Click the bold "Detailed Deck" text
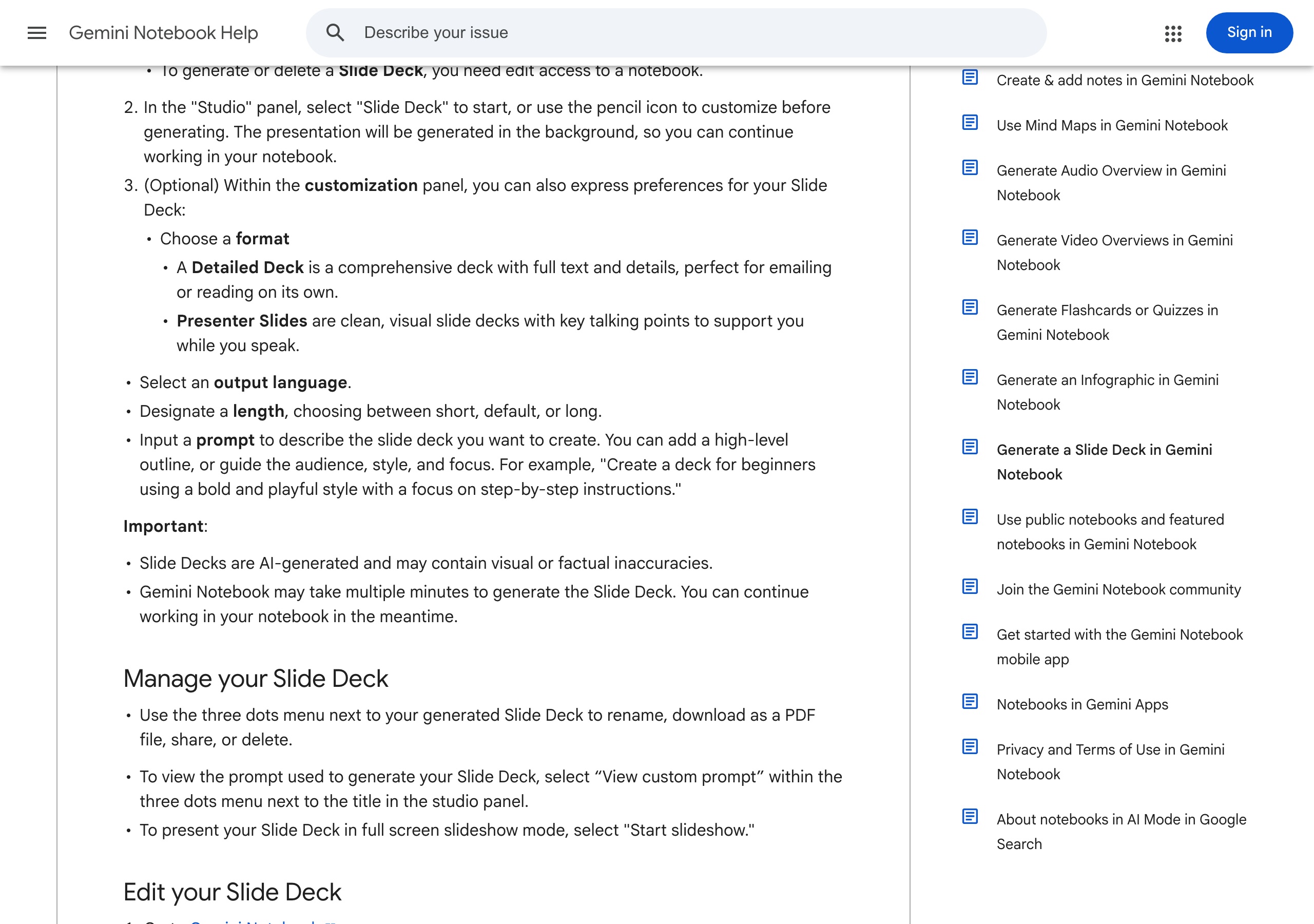 tap(247, 267)
